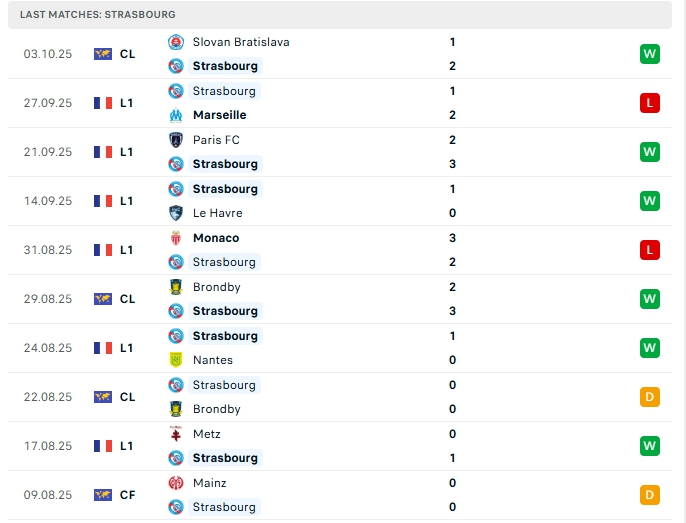Image resolution: width=686 pixels, height=523 pixels.
Task: Click the 14.09.25 match date
Action: point(48,201)
